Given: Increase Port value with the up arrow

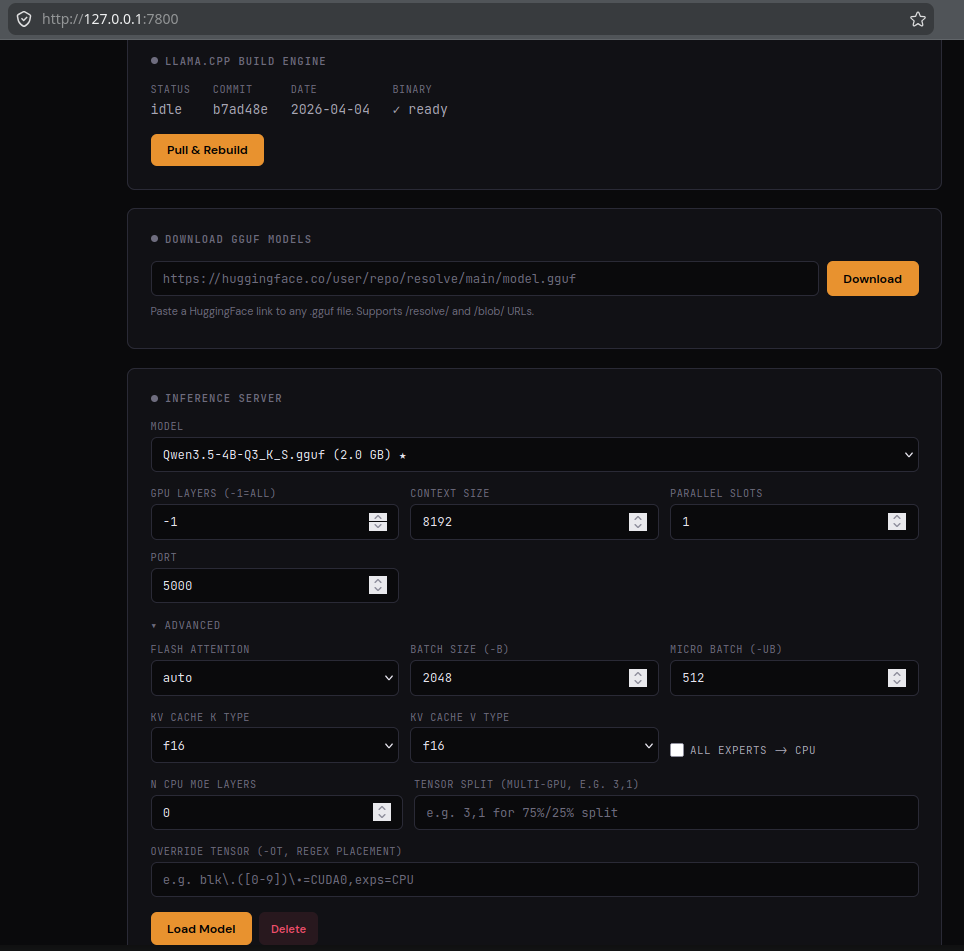Looking at the screenshot, I should (377, 581).
